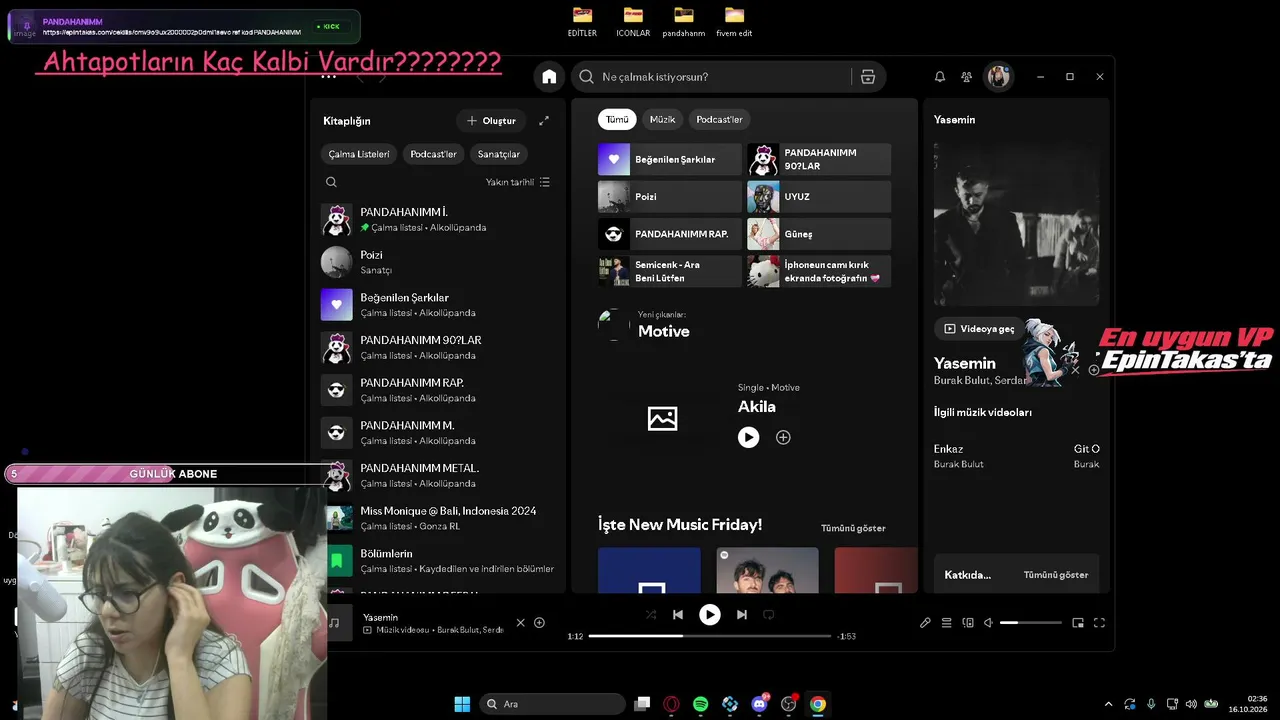The width and height of the screenshot is (1280, 720).
Task: Open the UYUZ shortcut card
Action: point(819,197)
